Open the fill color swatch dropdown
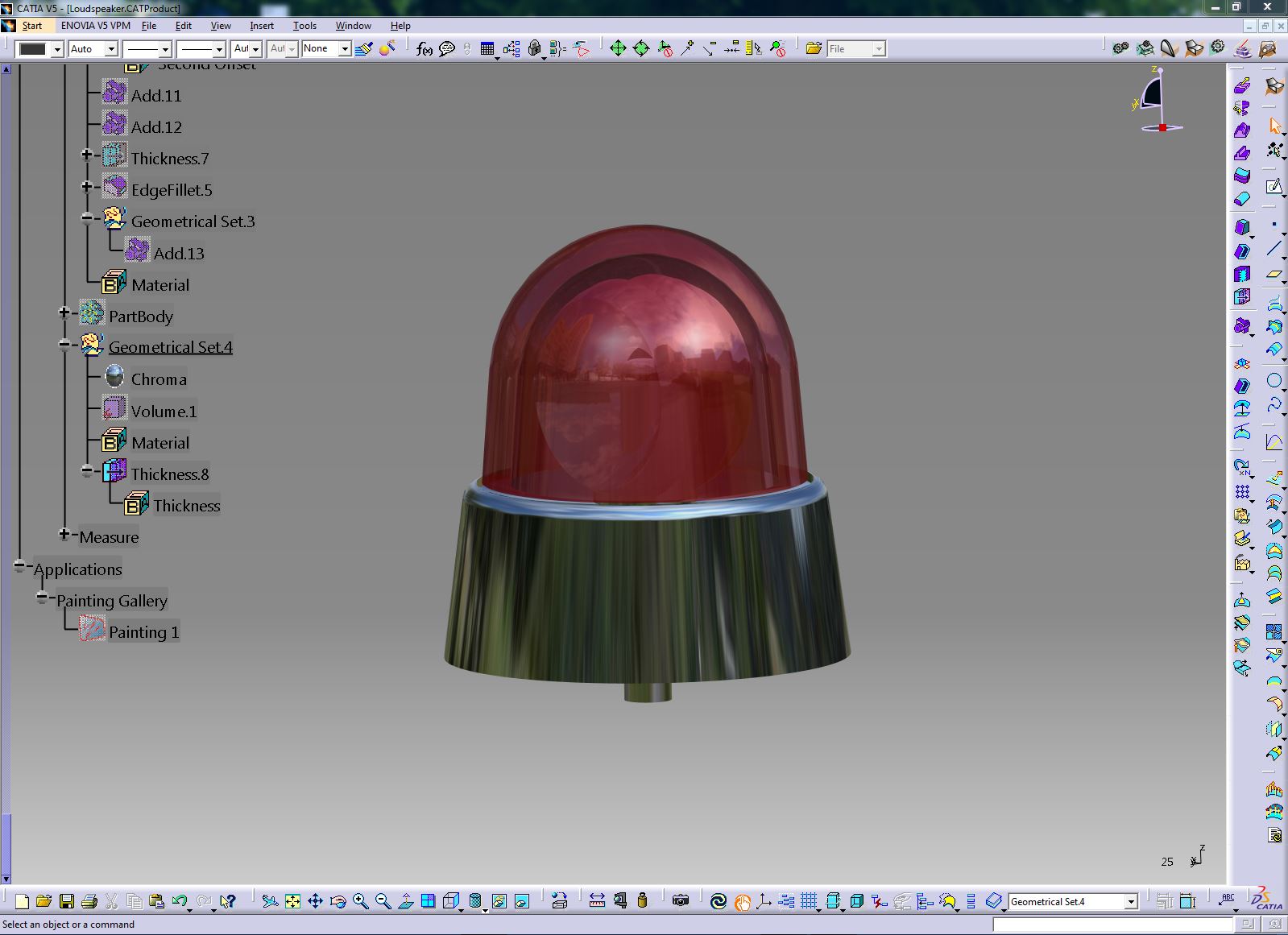The image size is (1288, 935). (57, 49)
